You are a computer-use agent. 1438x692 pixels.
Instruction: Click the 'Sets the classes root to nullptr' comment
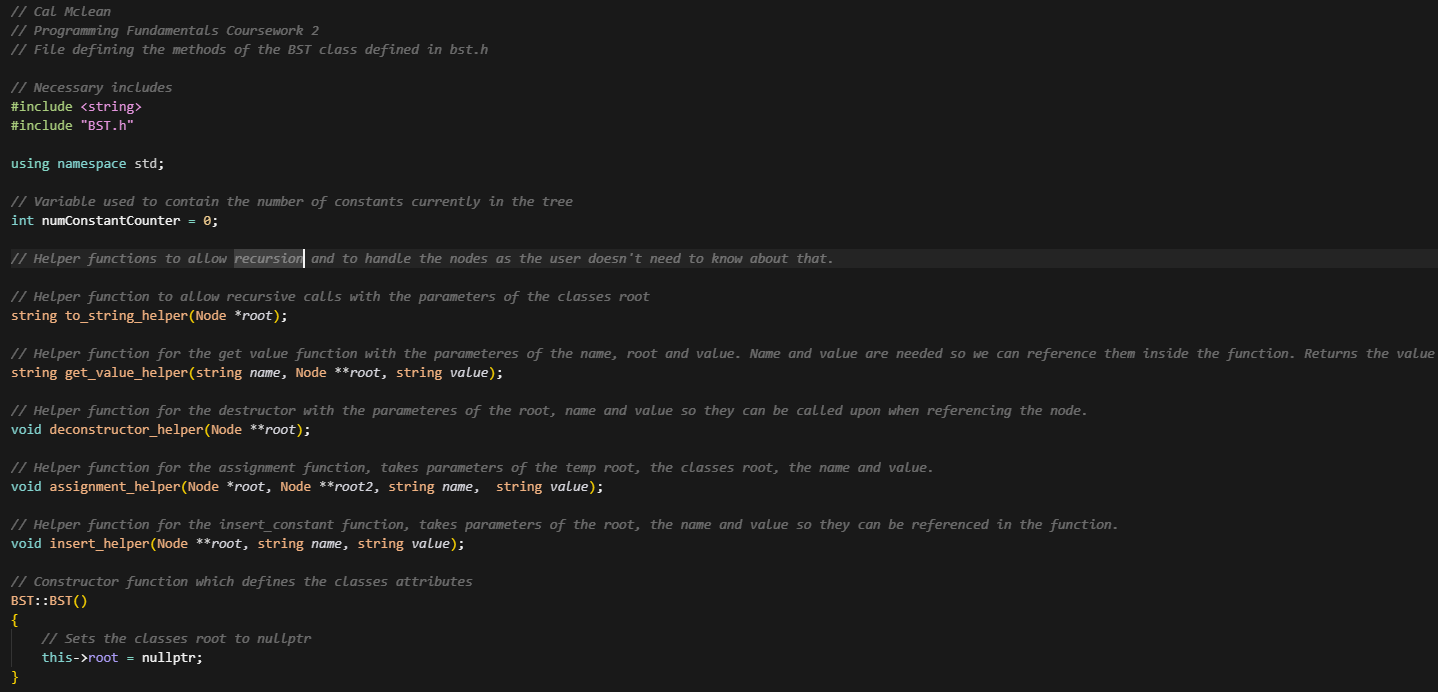[179, 639]
